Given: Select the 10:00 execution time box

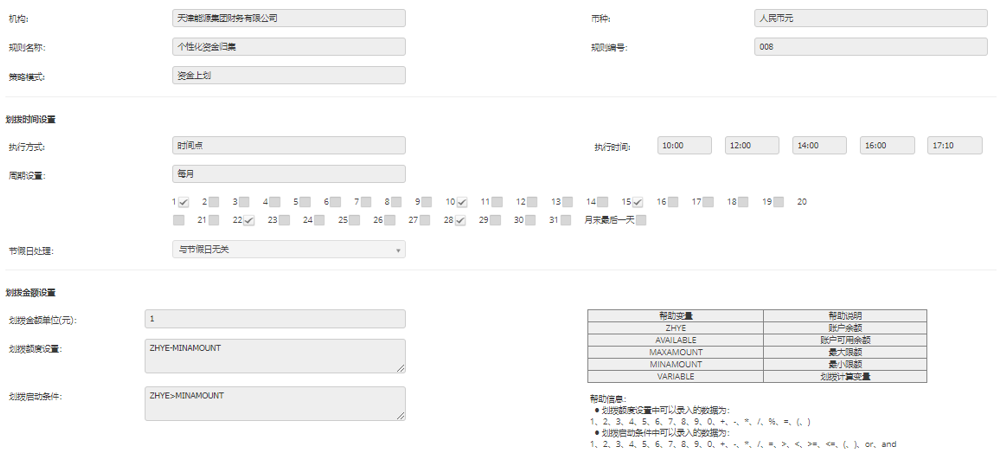Looking at the screenshot, I should point(684,146).
